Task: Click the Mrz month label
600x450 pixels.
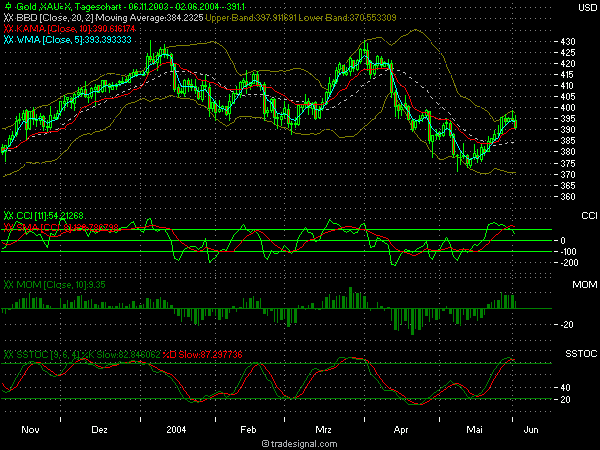Action: (323, 430)
